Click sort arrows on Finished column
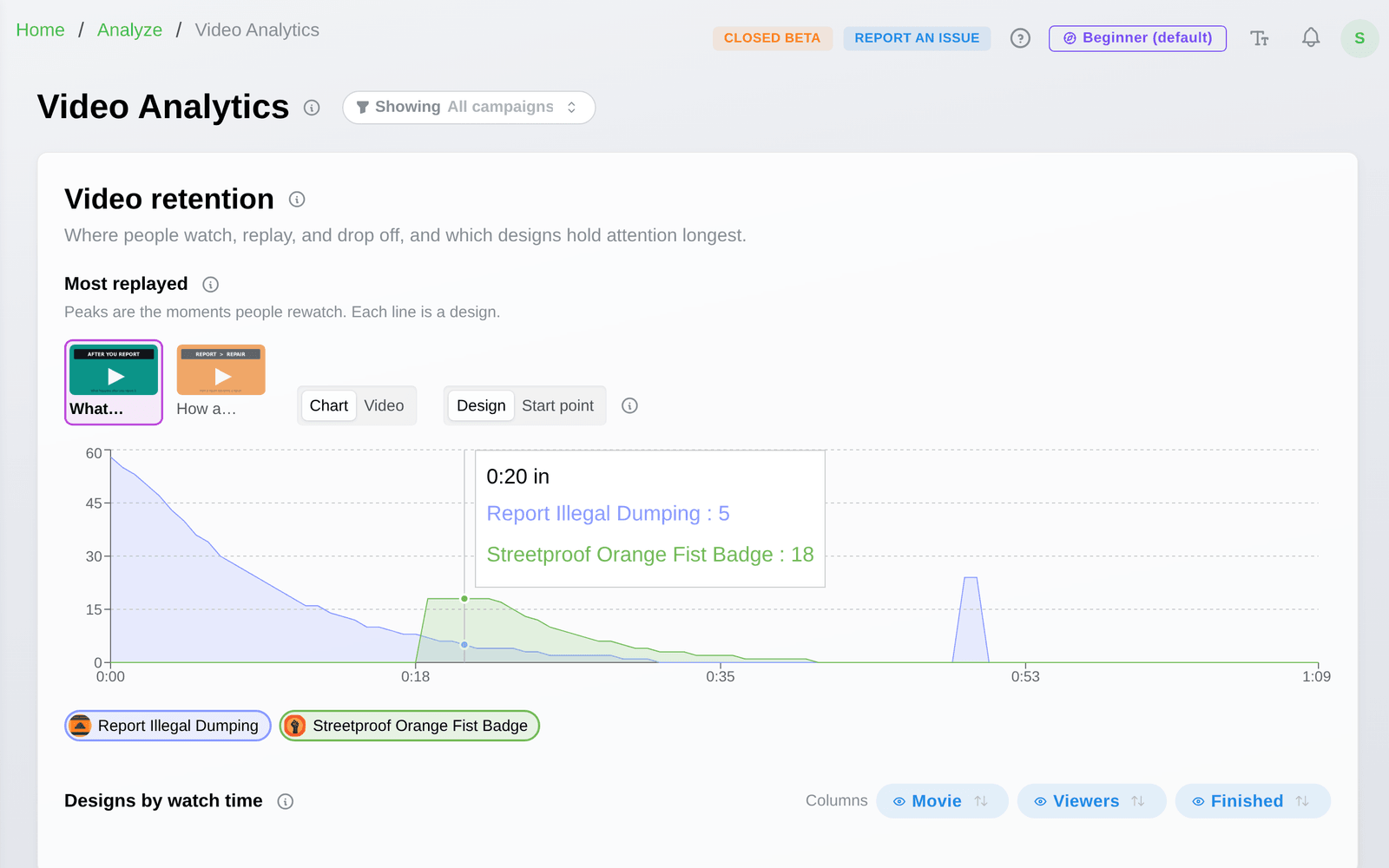The image size is (1389, 868). tap(1302, 801)
